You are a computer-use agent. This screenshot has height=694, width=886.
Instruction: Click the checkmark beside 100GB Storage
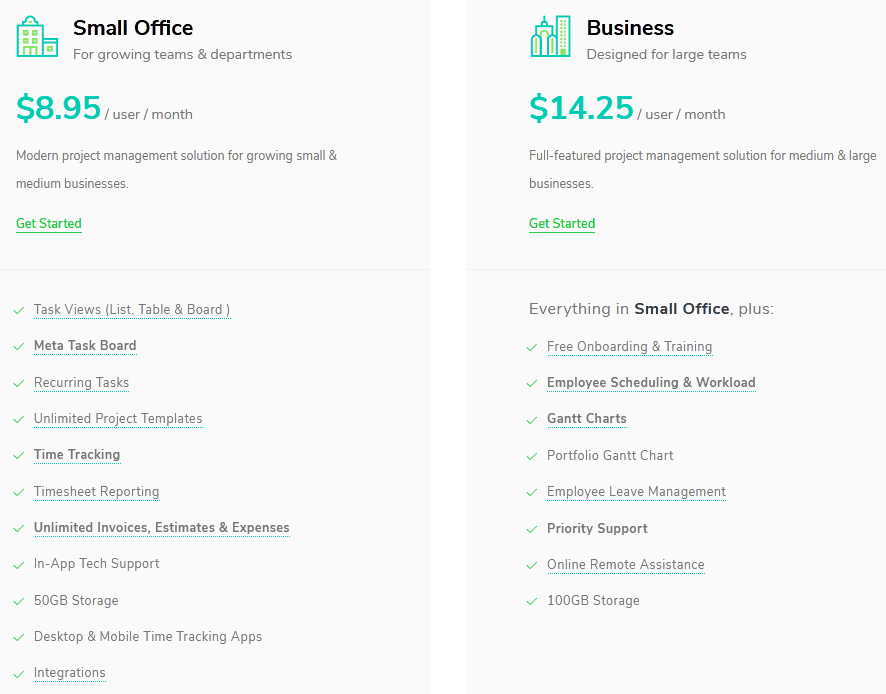click(x=531, y=601)
